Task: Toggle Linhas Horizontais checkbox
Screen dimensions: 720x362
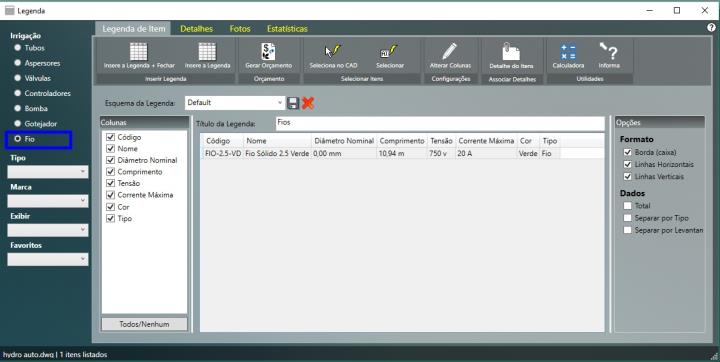Action: (x=627, y=164)
